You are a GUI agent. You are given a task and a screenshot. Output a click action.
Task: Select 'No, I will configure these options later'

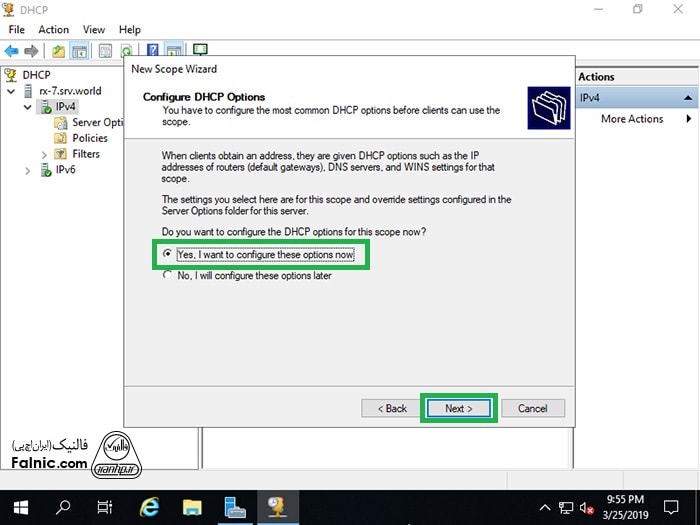point(167,276)
